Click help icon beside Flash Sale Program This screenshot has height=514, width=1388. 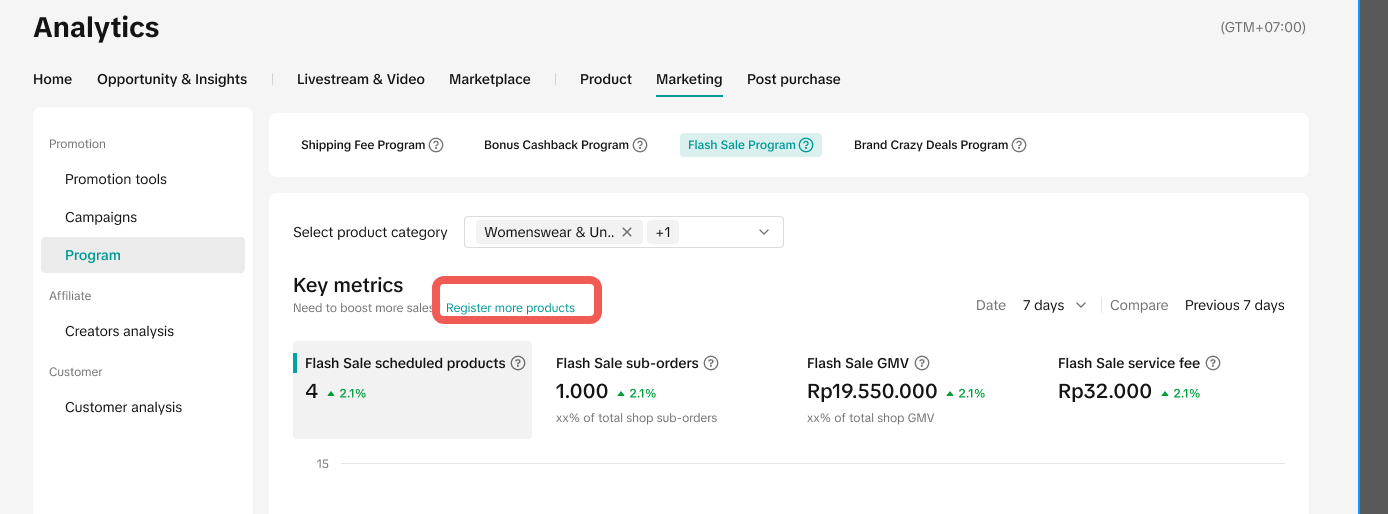click(806, 145)
